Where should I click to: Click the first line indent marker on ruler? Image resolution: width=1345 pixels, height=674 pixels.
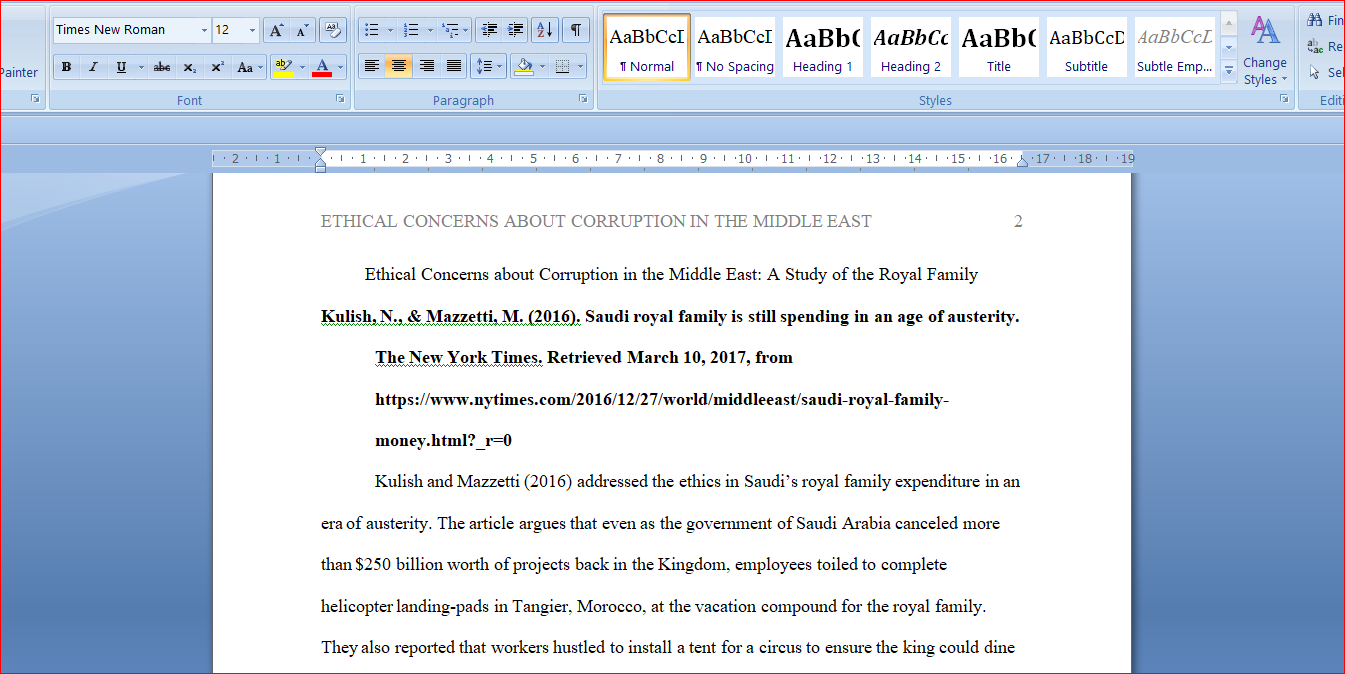click(x=320, y=153)
